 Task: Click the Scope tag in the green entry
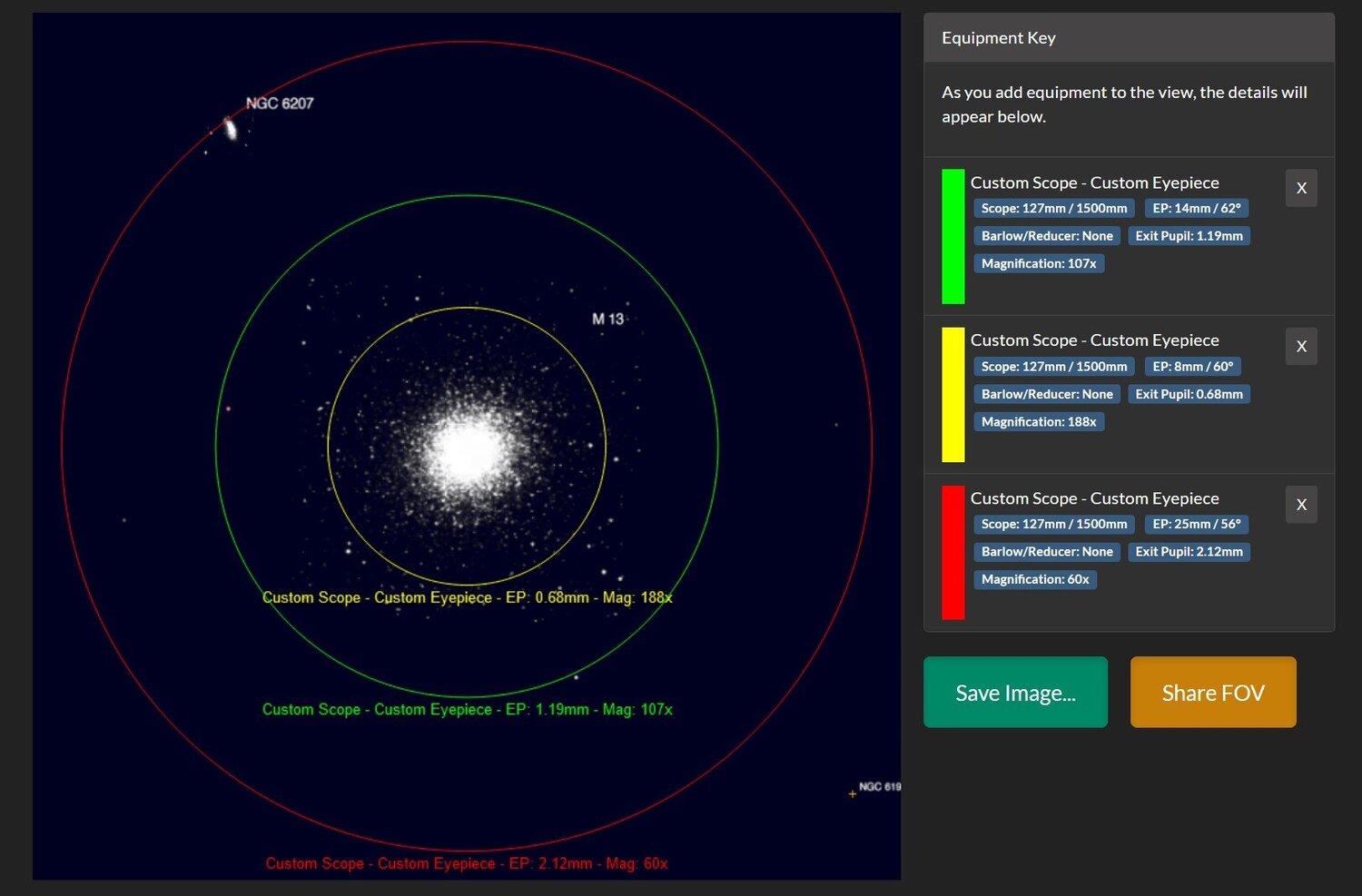[x=1054, y=208]
